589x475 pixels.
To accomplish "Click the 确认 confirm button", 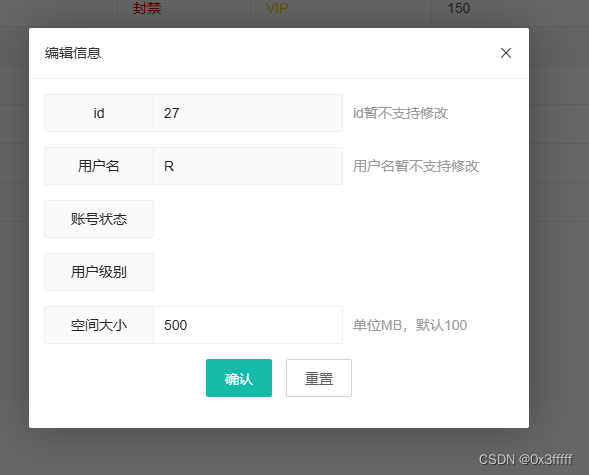I will (239, 378).
